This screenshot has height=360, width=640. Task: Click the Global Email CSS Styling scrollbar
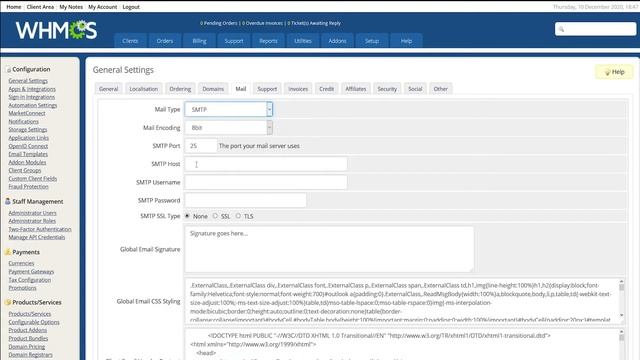tap(622, 300)
